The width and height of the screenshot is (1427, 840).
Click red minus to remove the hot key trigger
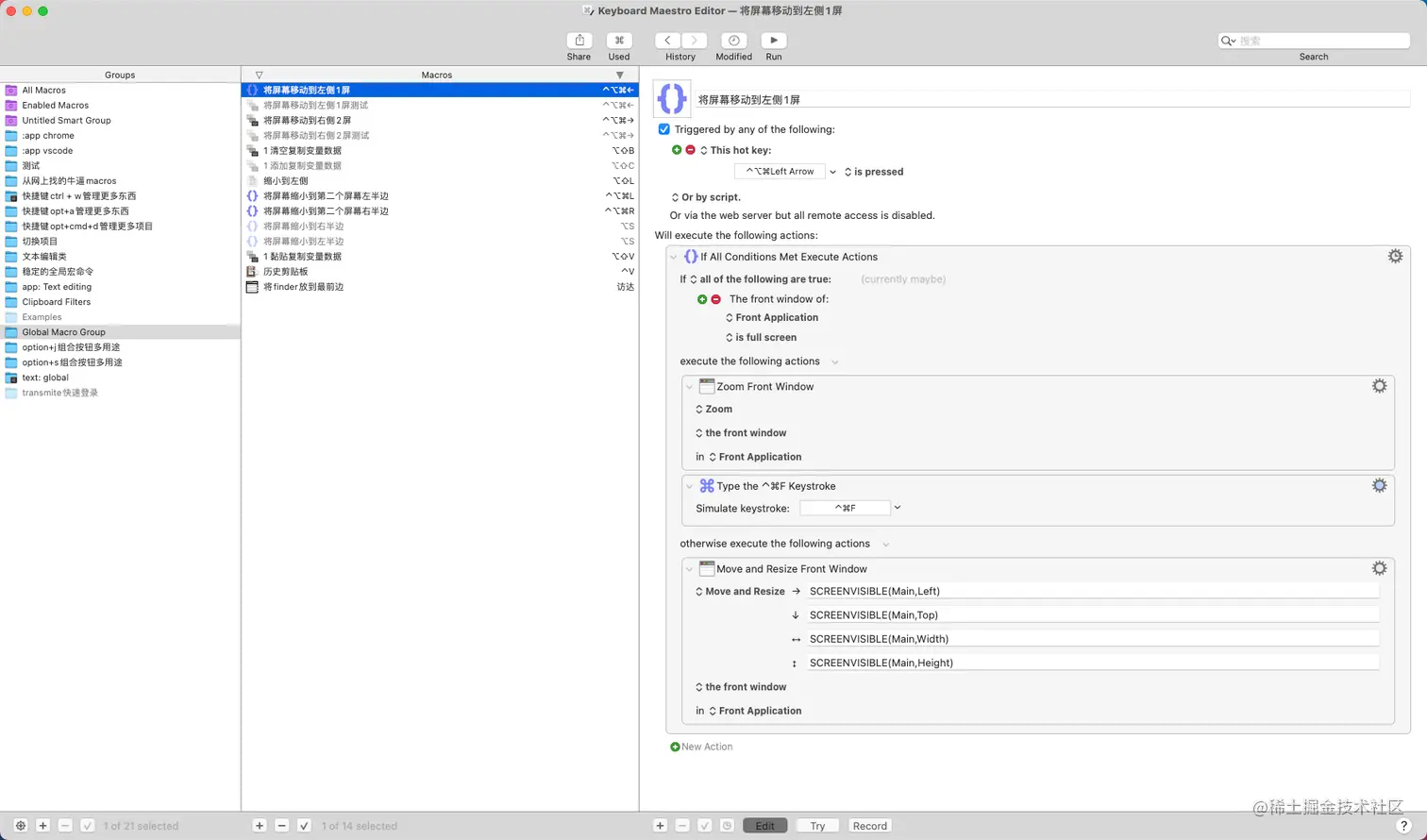click(690, 150)
